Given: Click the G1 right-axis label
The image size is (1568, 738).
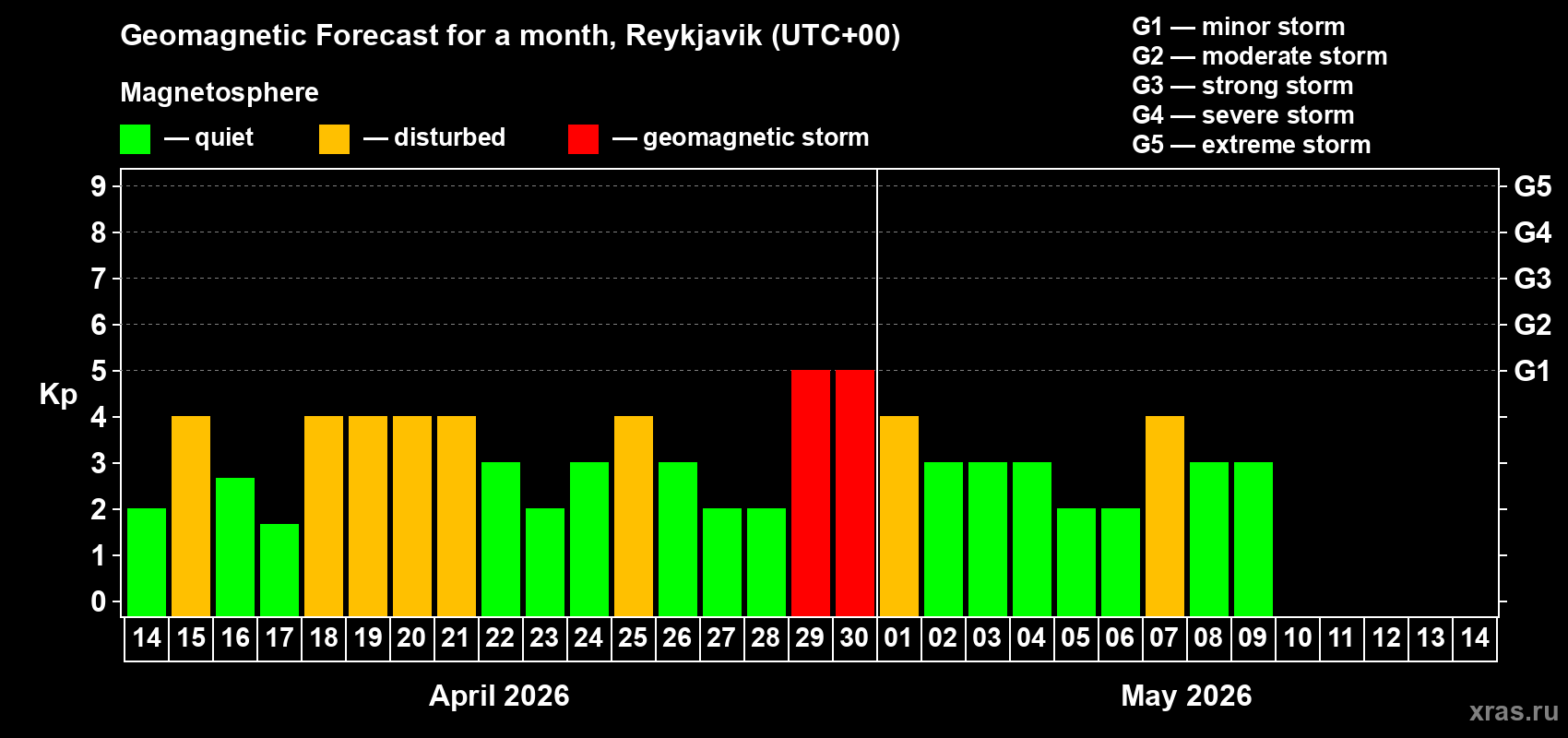Looking at the screenshot, I should click(x=1533, y=371).
